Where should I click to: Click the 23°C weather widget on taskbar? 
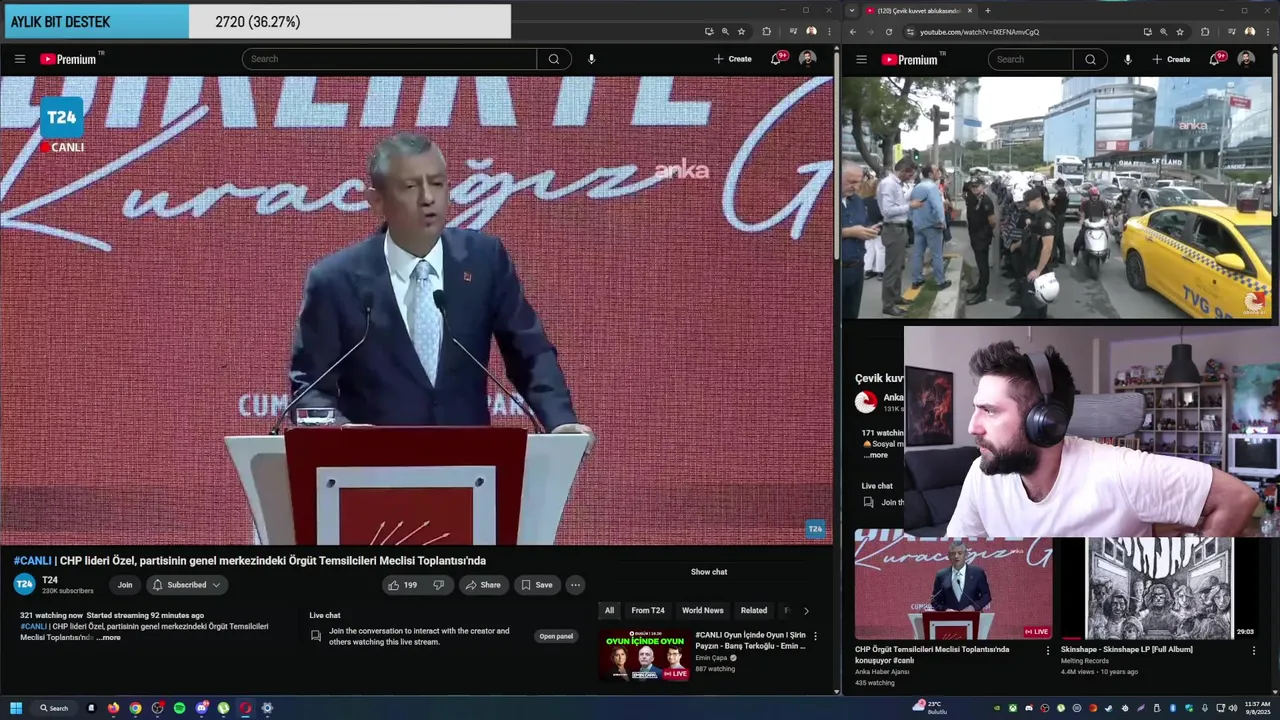(930, 708)
